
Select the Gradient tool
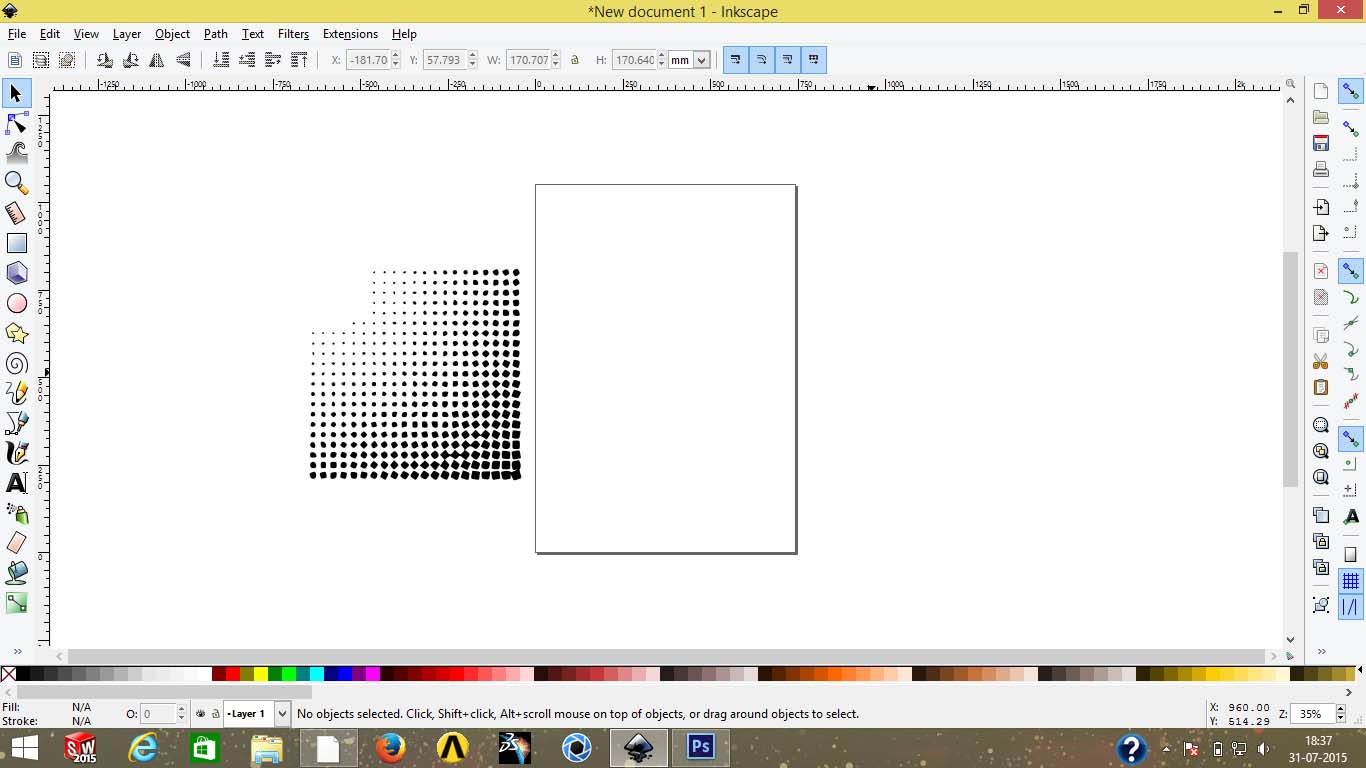(17, 603)
